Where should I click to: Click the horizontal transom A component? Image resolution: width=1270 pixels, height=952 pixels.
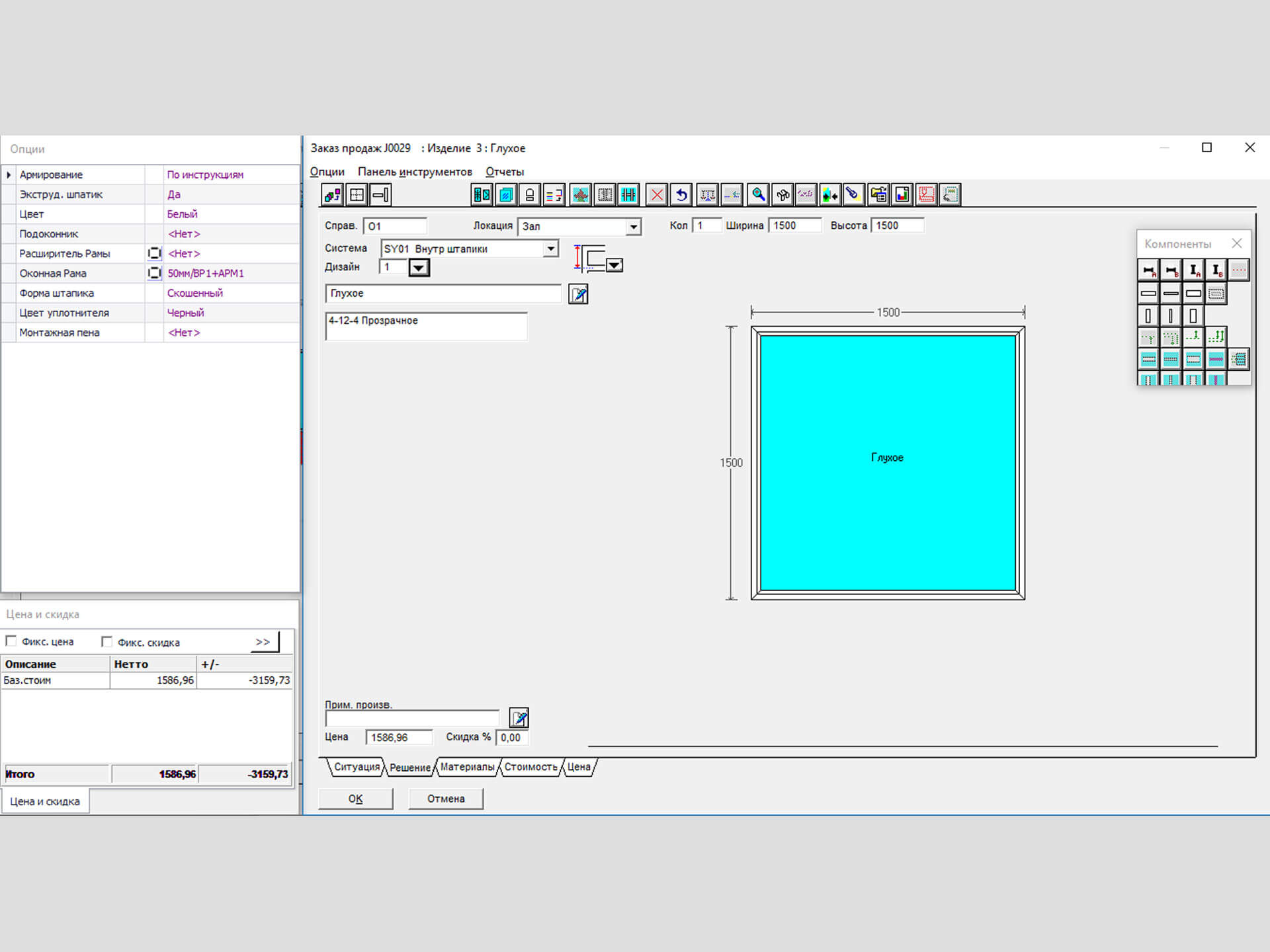tap(1149, 270)
